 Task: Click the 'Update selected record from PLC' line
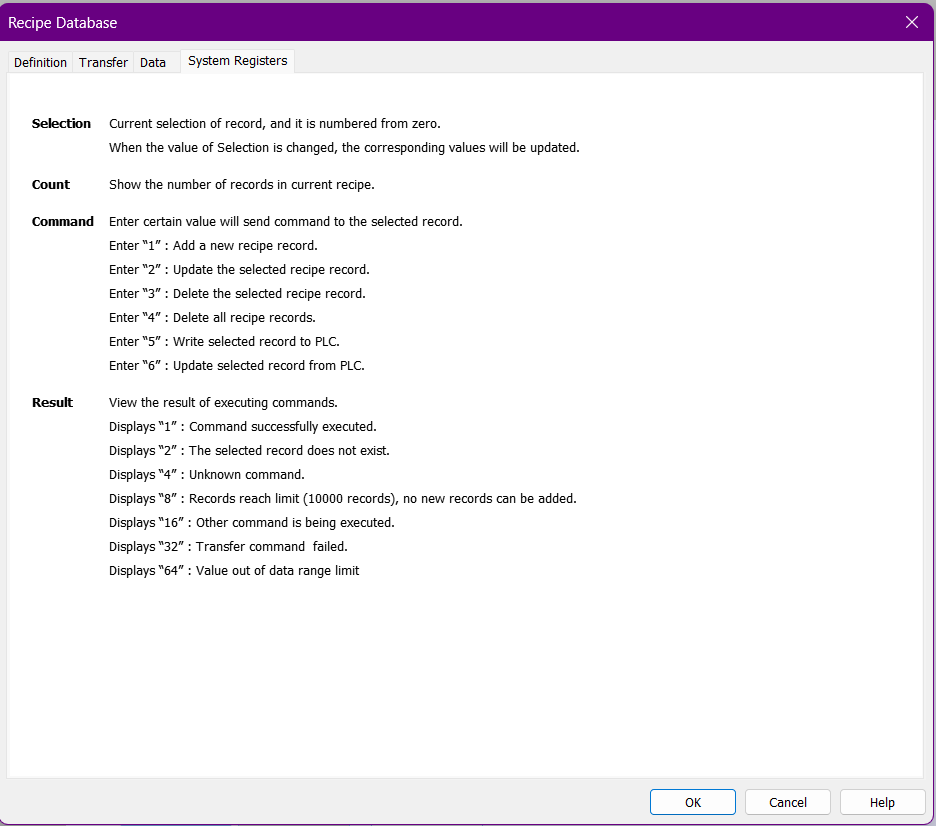[237, 366]
